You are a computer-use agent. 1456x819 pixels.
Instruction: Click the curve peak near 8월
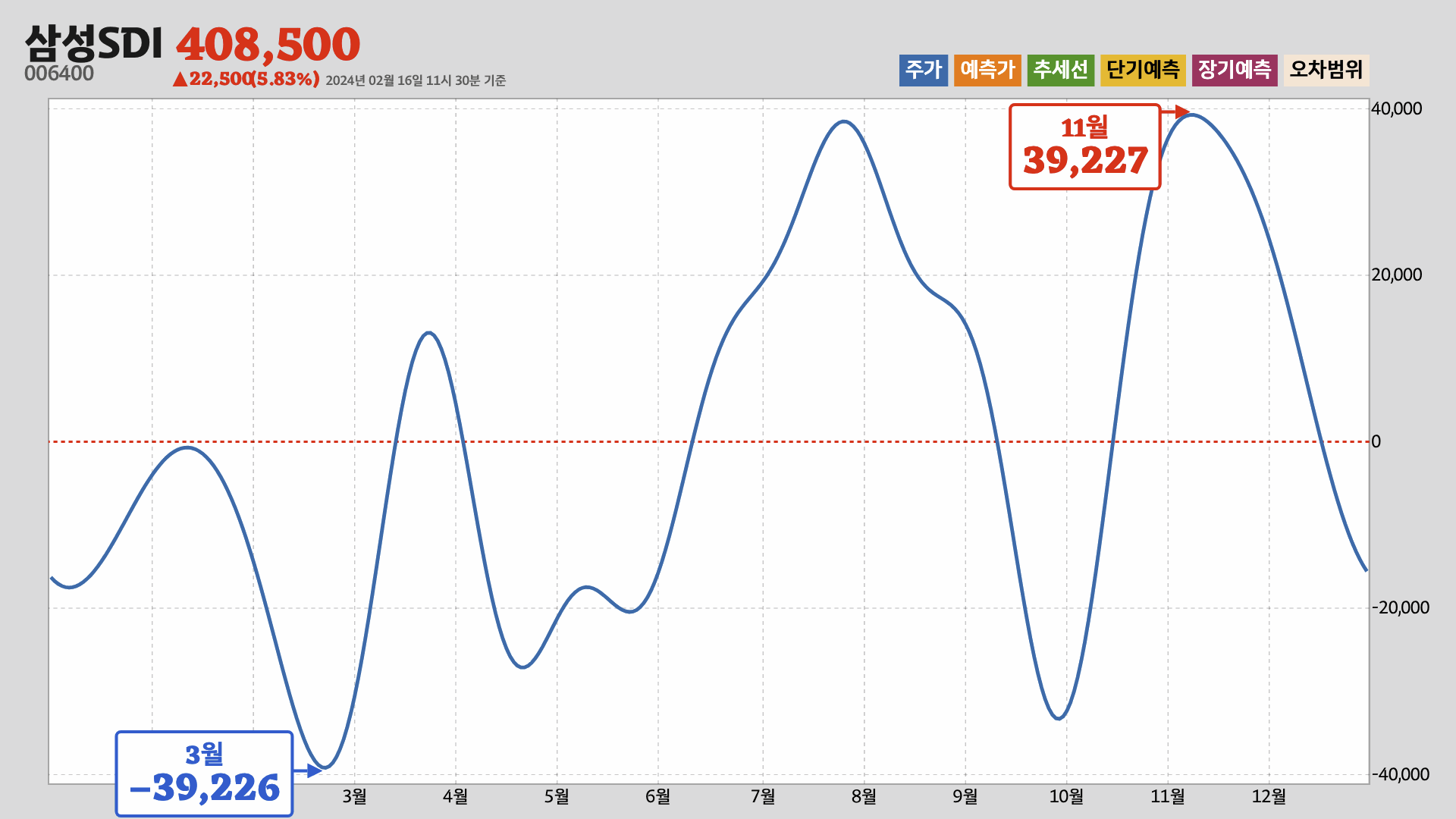pos(844,121)
